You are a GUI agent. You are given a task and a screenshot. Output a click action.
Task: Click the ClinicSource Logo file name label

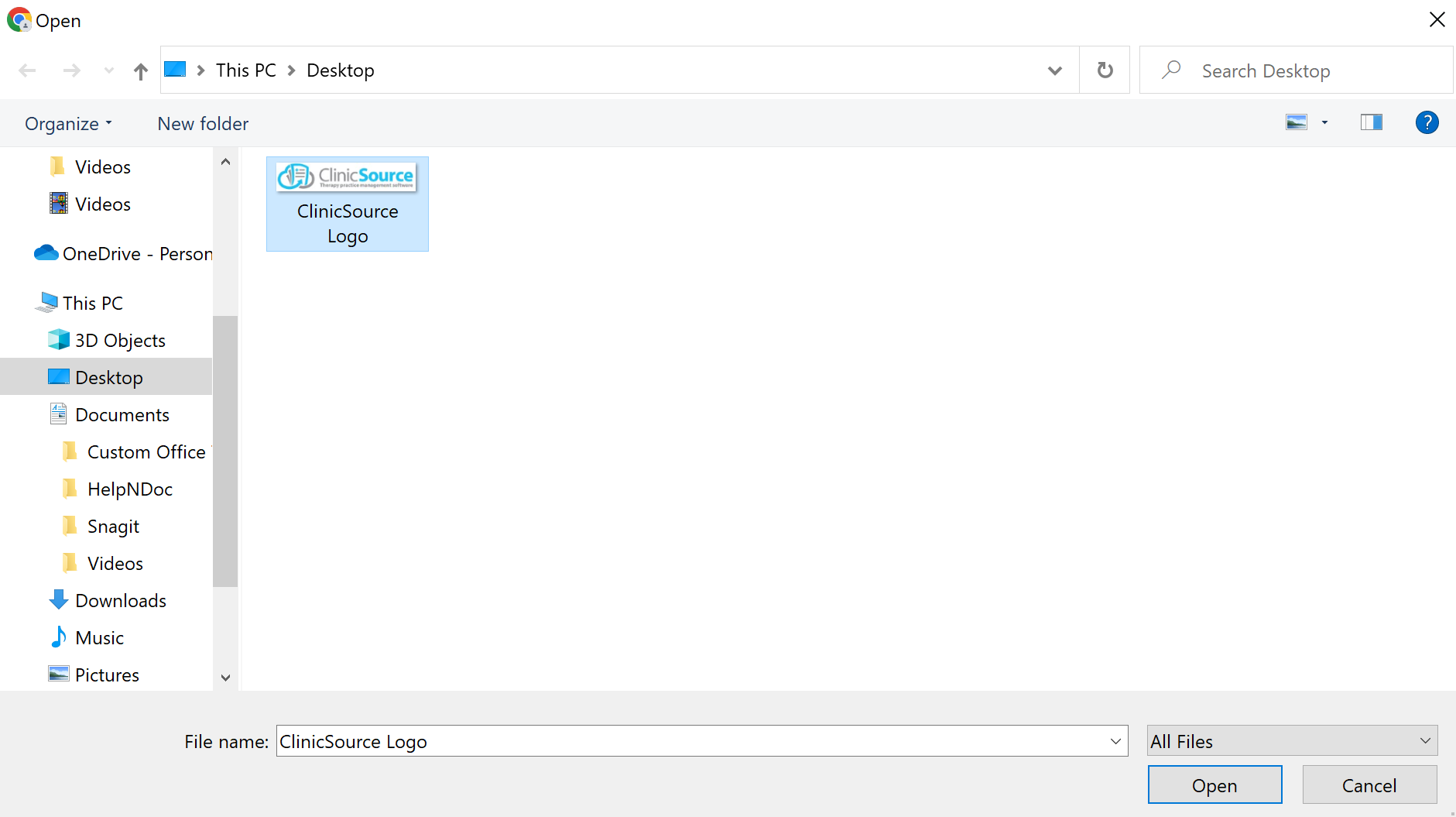click(348, 224)
